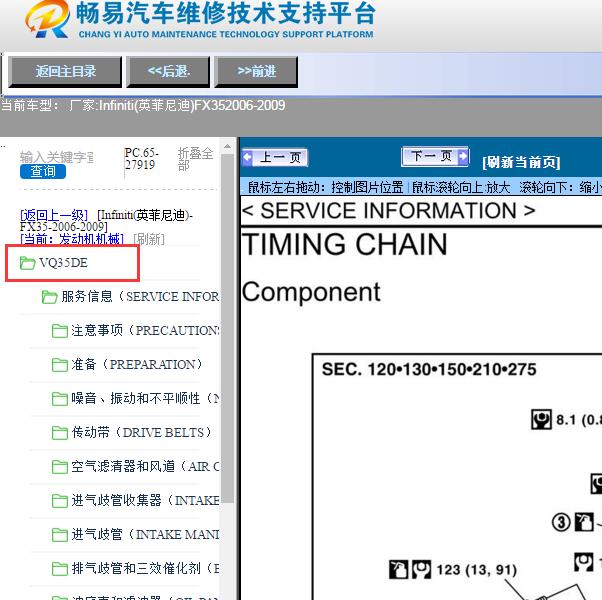Click the 注意事项 folder icon
The image size is (602, 600).
coord(60,331)
